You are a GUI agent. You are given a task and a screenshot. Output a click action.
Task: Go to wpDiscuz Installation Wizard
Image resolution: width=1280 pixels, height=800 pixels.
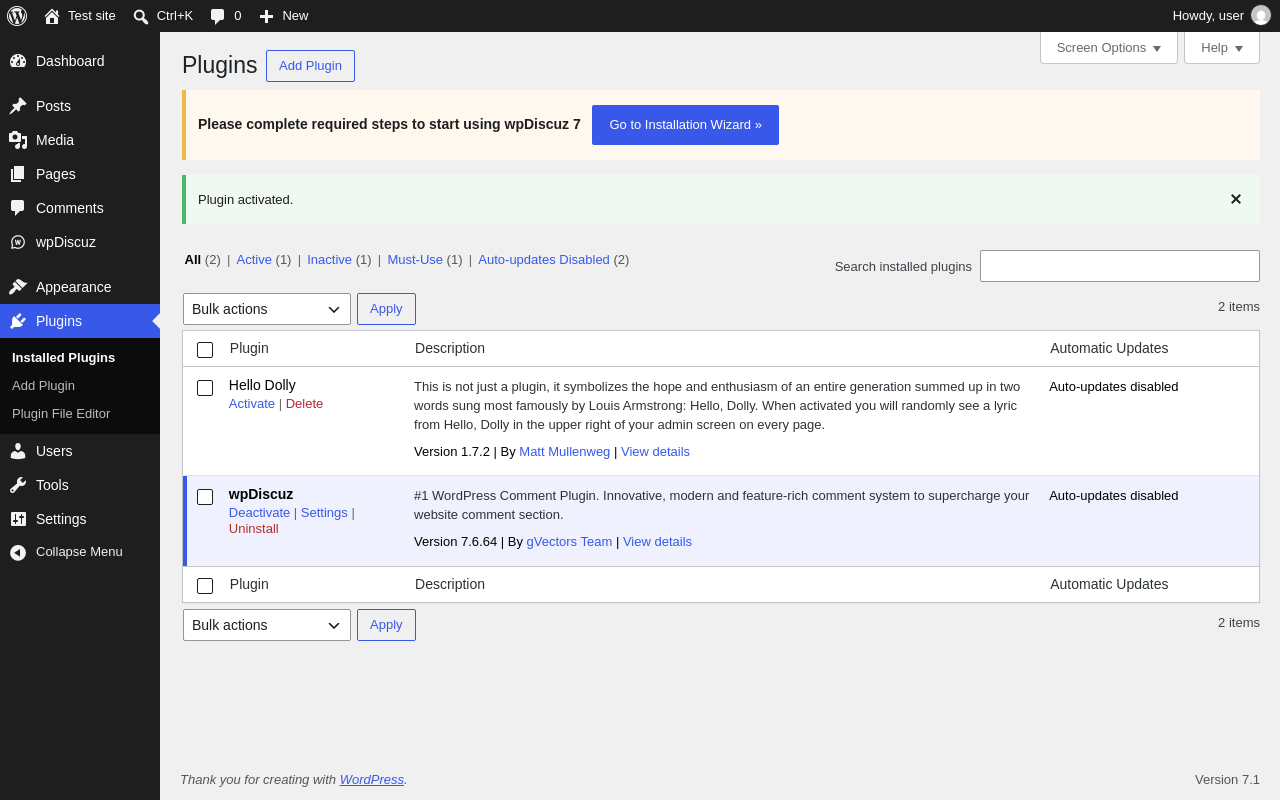click(x=685, y=125)
